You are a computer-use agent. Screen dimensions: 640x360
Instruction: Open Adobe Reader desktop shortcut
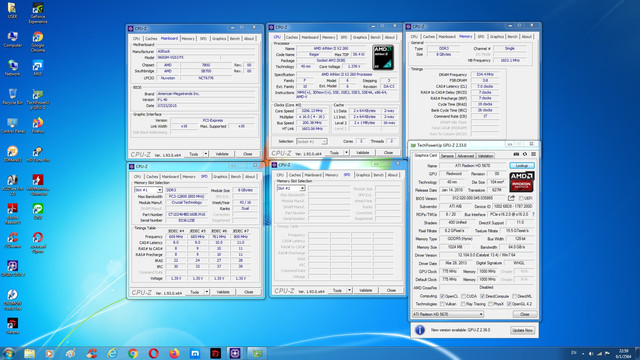pyautogui.click(x=12, y=213)
